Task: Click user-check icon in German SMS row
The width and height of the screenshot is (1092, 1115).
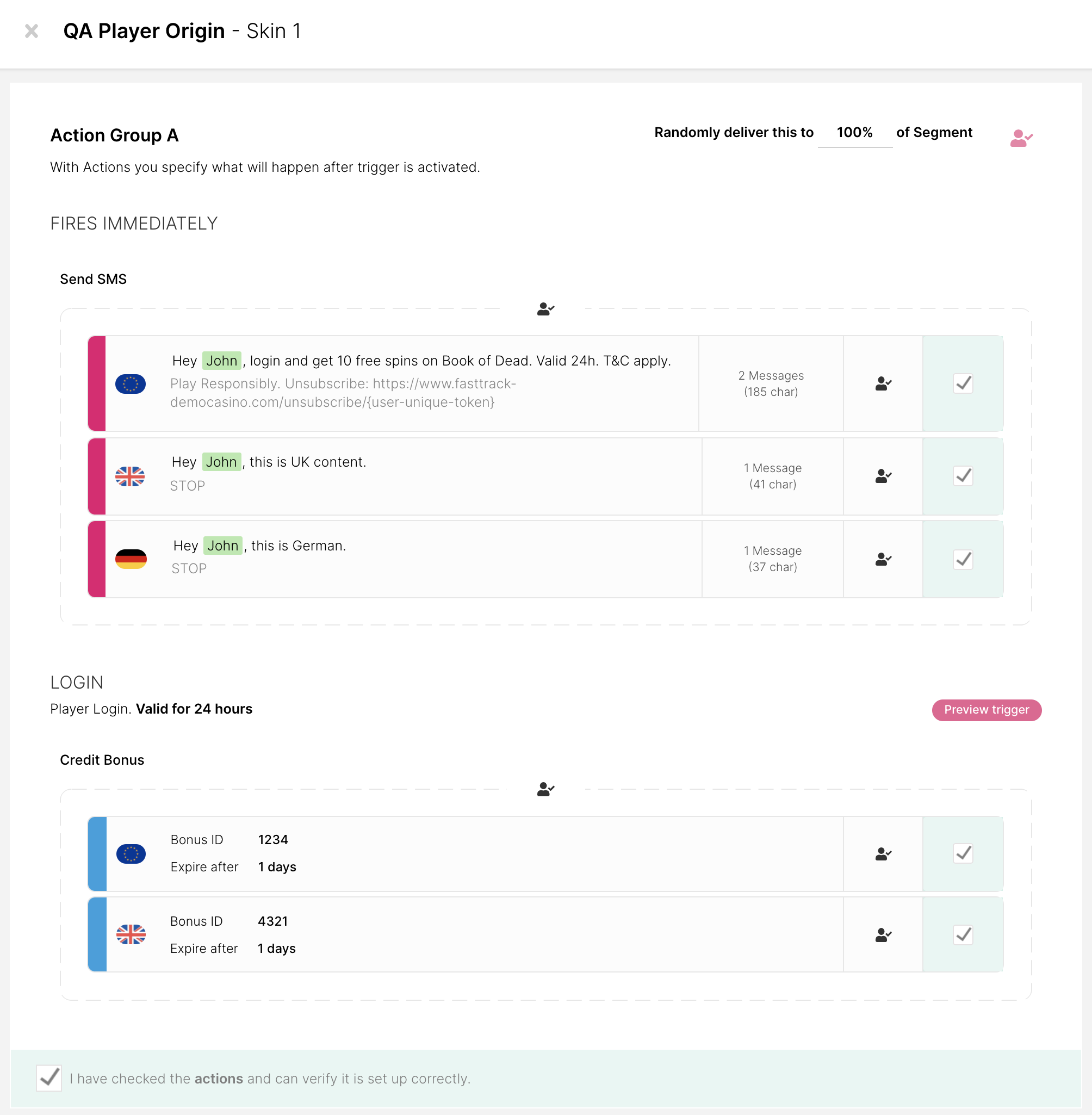Action: point(883,559)
